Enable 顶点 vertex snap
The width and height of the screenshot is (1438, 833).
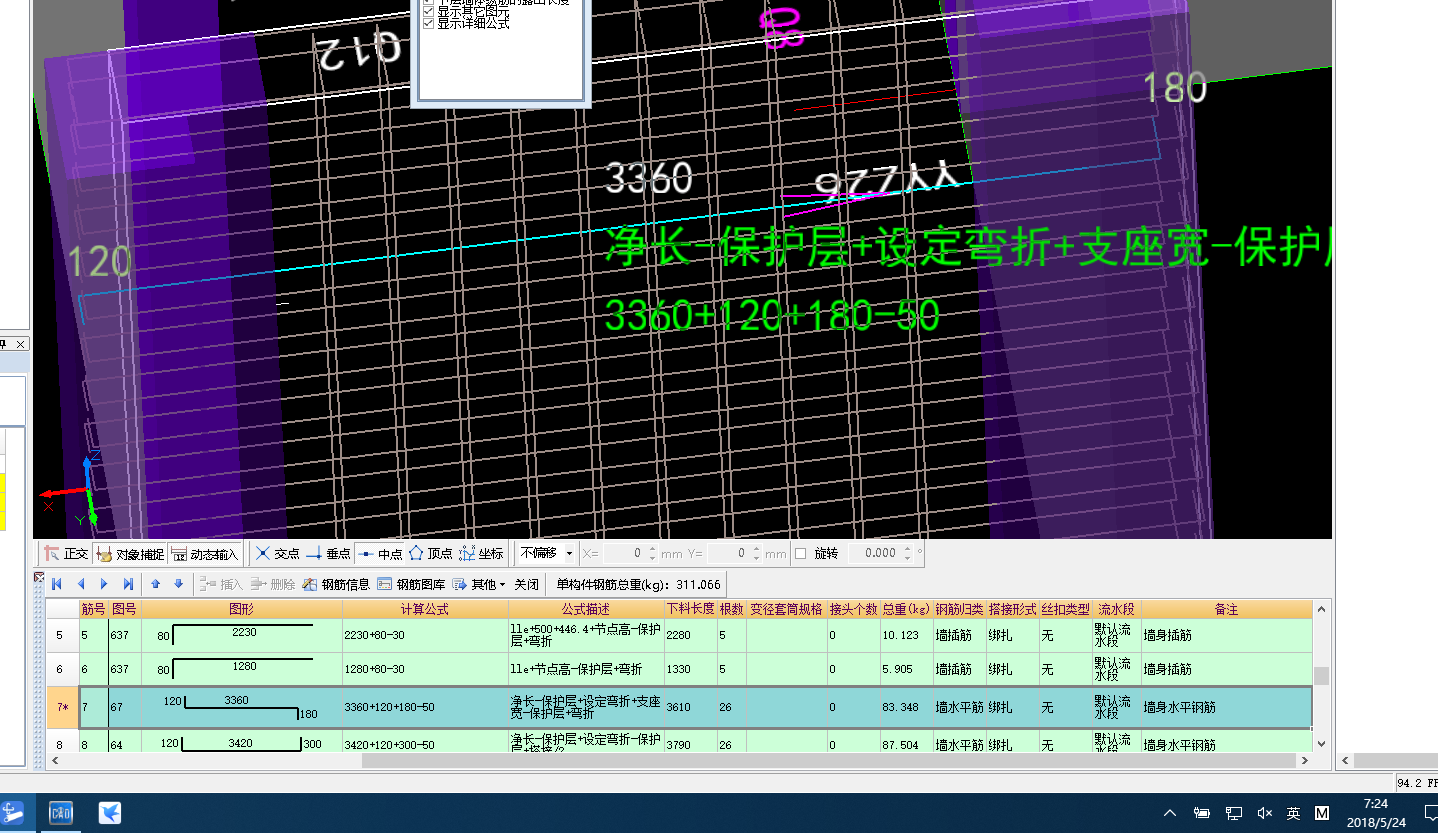pyautogui.click(x=431, y=553)
